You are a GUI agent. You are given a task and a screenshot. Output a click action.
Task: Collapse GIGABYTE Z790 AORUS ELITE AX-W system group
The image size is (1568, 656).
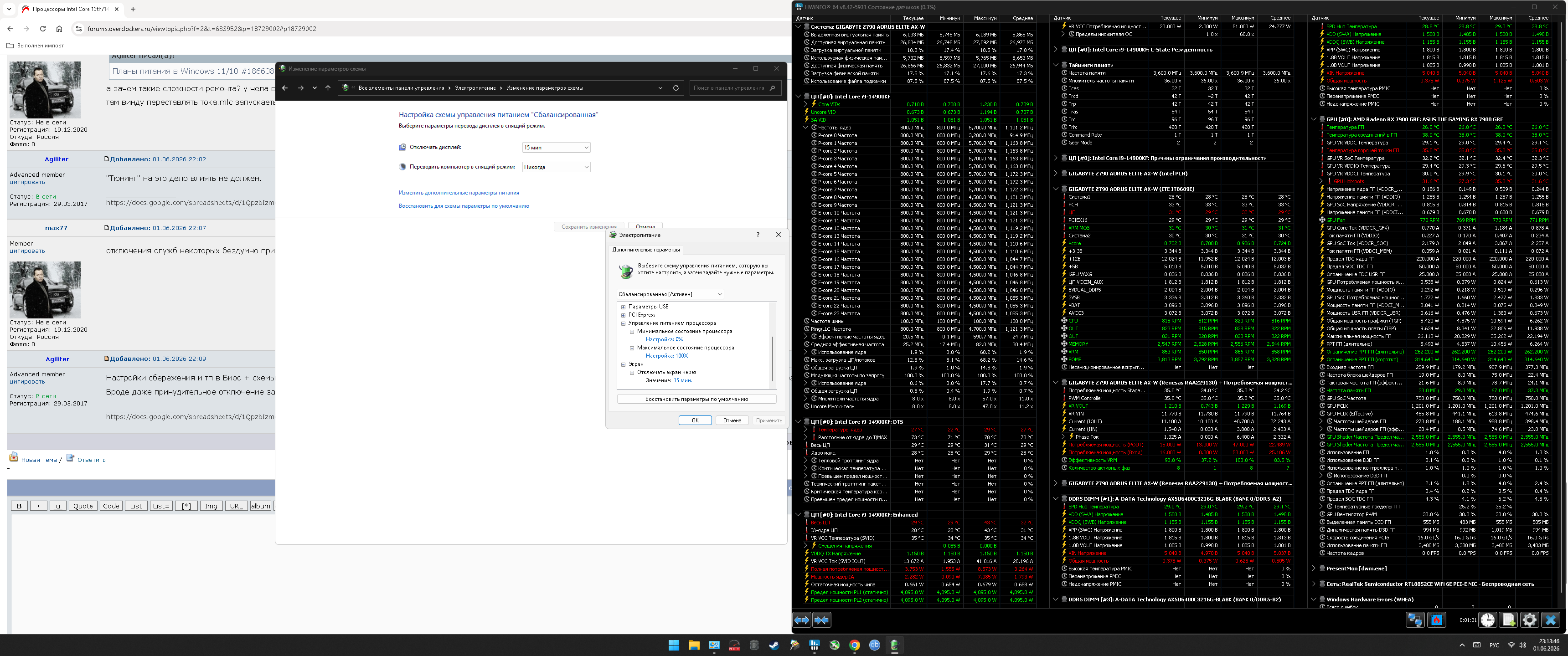pos(798,27)
